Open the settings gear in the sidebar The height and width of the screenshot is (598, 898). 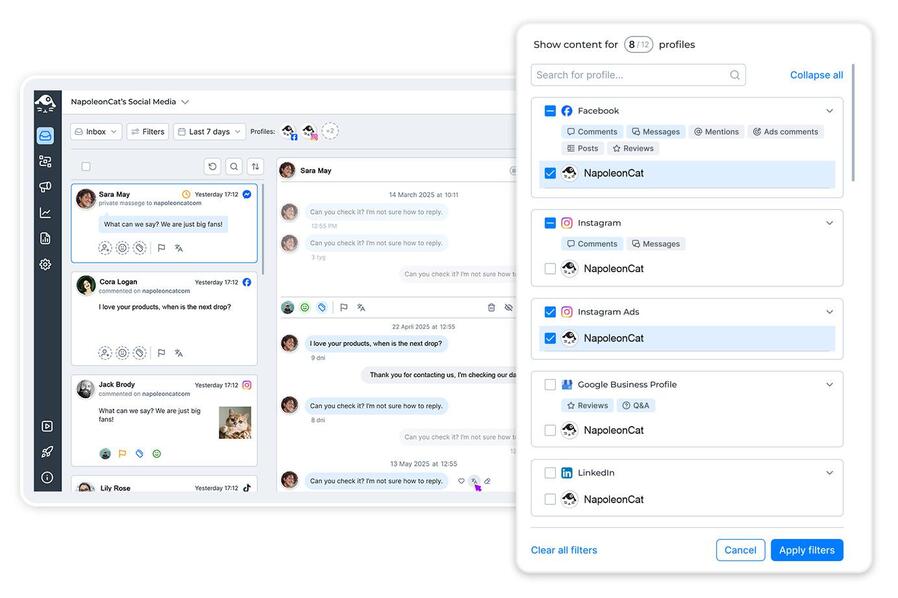pyautogui.click(x=45, y=265)
